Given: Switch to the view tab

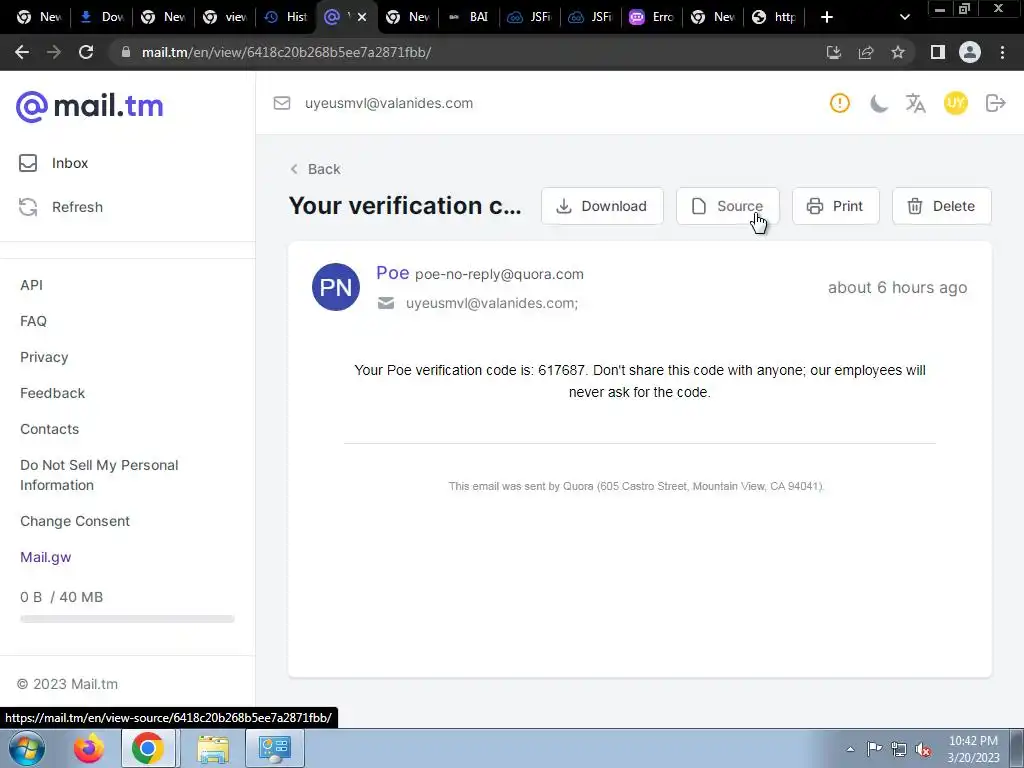Looking at the screenshot, I should [x=225, y=17].
